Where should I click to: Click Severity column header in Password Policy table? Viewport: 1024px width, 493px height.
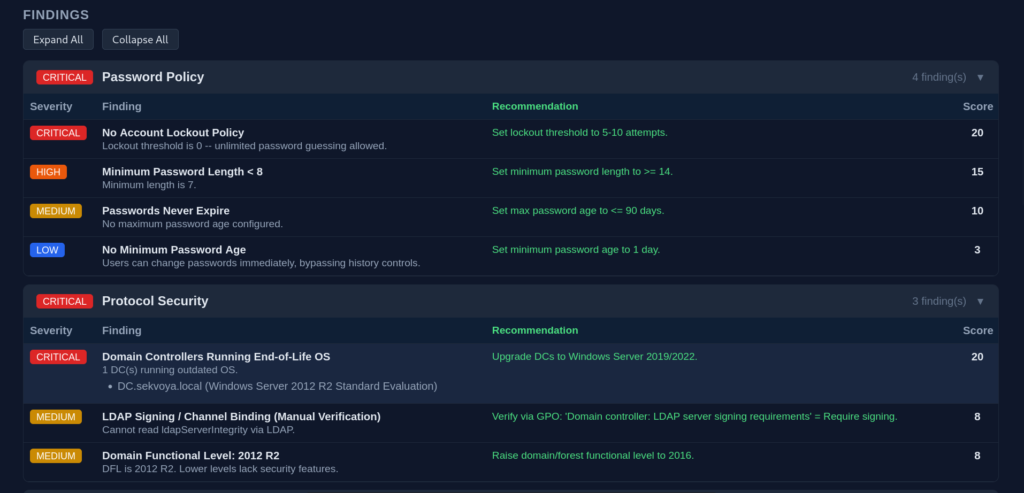pos(51,106)
